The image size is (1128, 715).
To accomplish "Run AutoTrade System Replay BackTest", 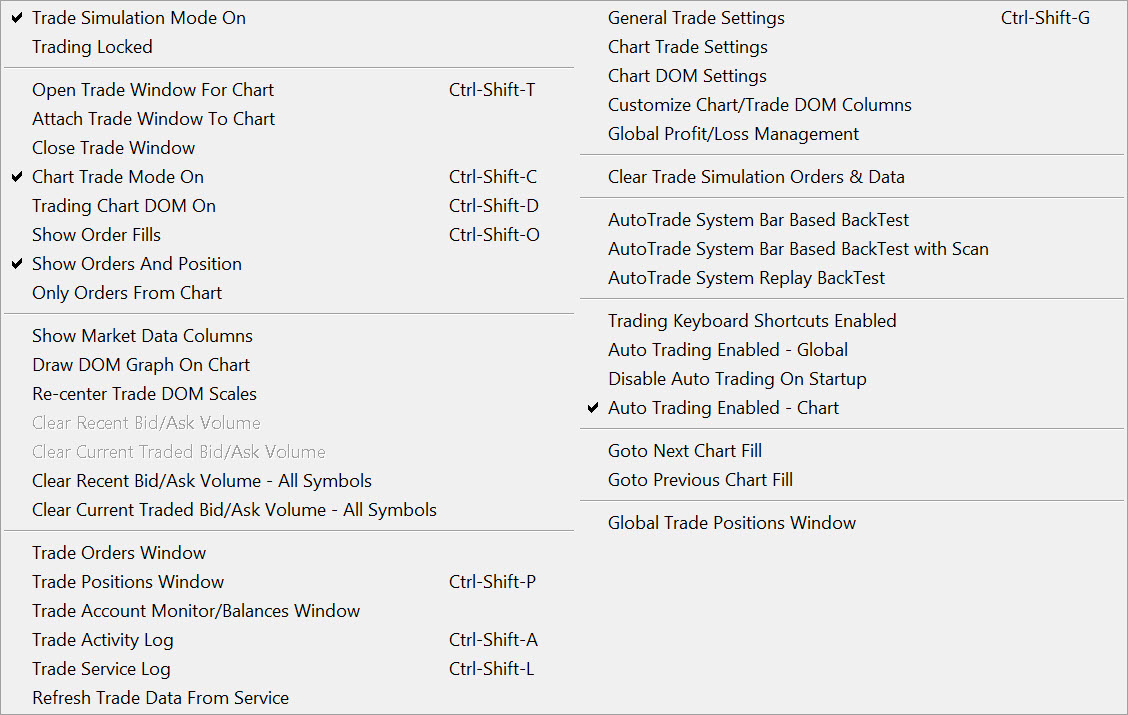I will (746, 278).
